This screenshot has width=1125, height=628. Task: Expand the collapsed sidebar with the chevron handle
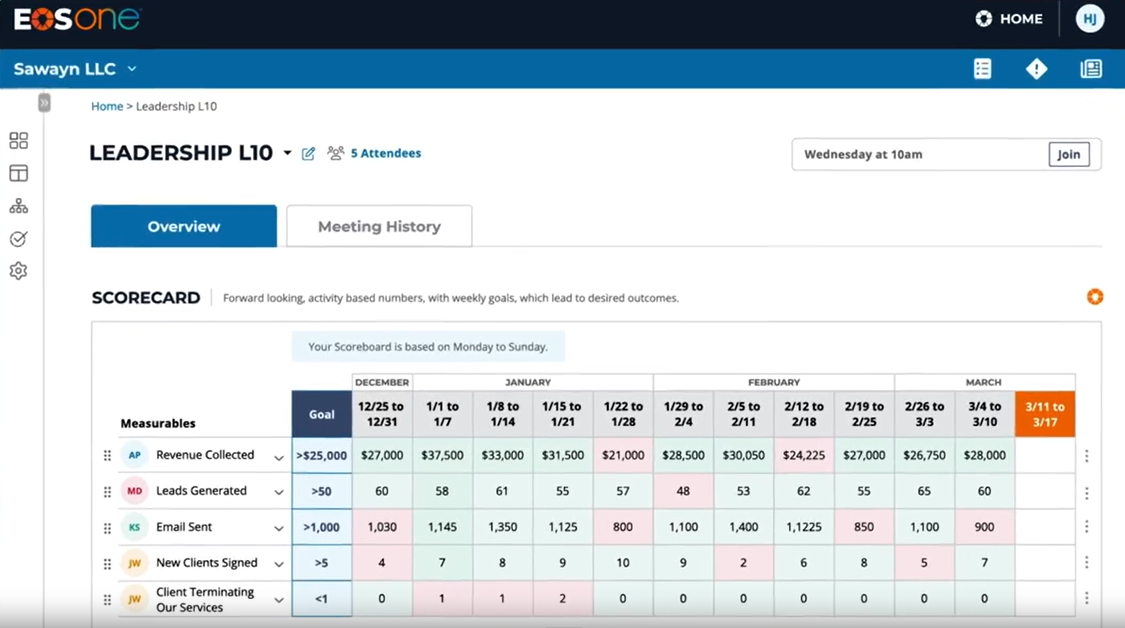pos(44,103)
